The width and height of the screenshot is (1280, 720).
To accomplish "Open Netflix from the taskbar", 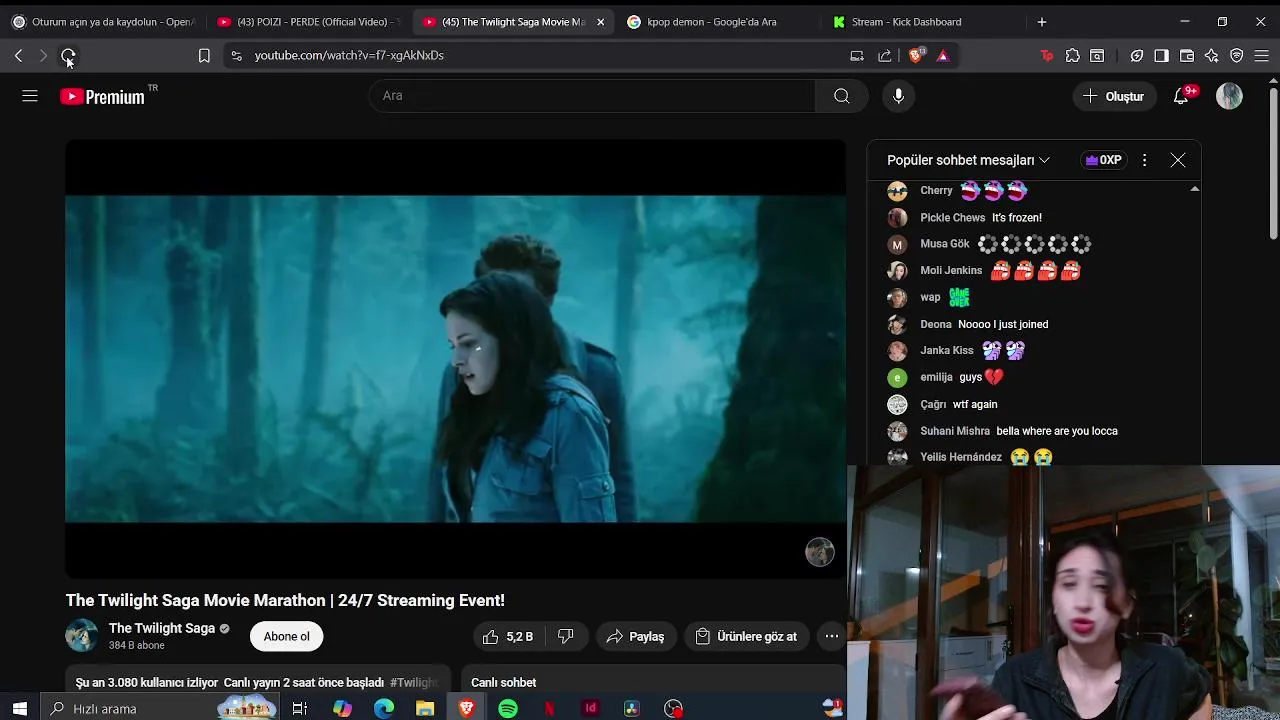I will [x=549, y=709].
